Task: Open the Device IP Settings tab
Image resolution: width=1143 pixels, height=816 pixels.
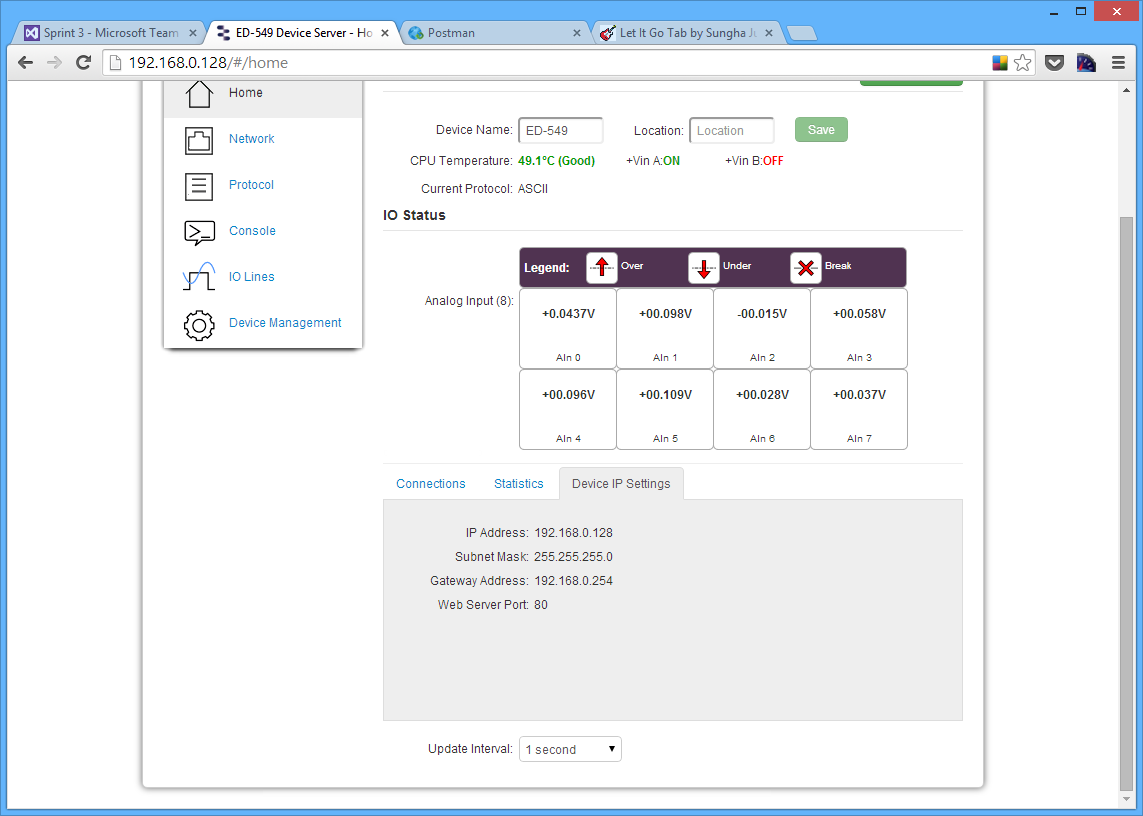Action: pyautogui.click(x=621, y=483)
